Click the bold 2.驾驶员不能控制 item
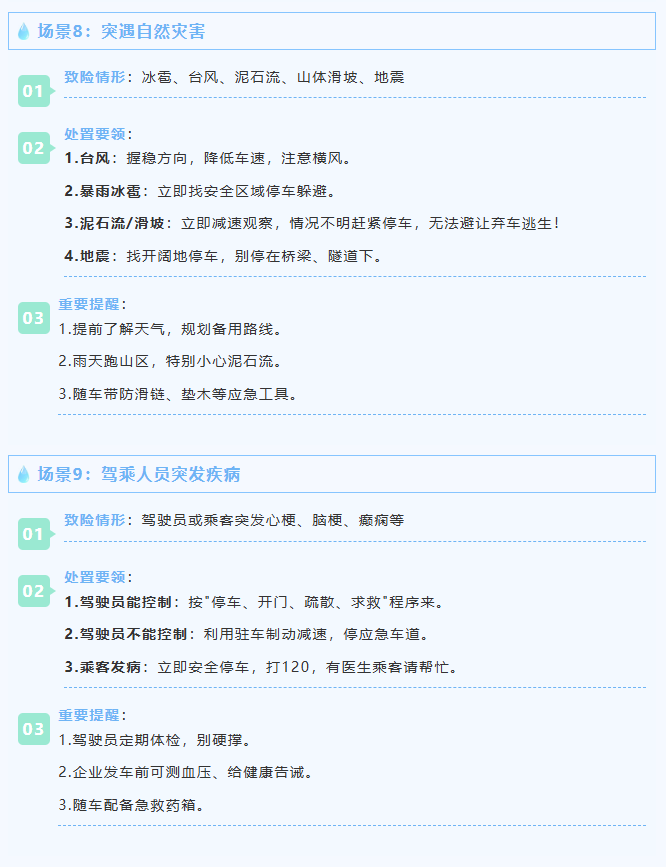This screenshot has height=867, width=666. point(125,634)
